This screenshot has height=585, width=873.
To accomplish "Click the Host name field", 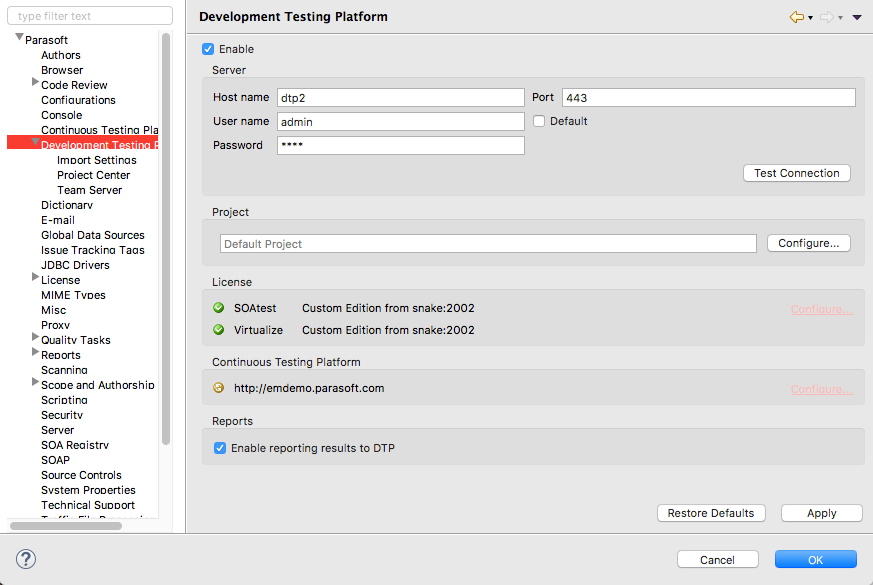I will 401,97.
